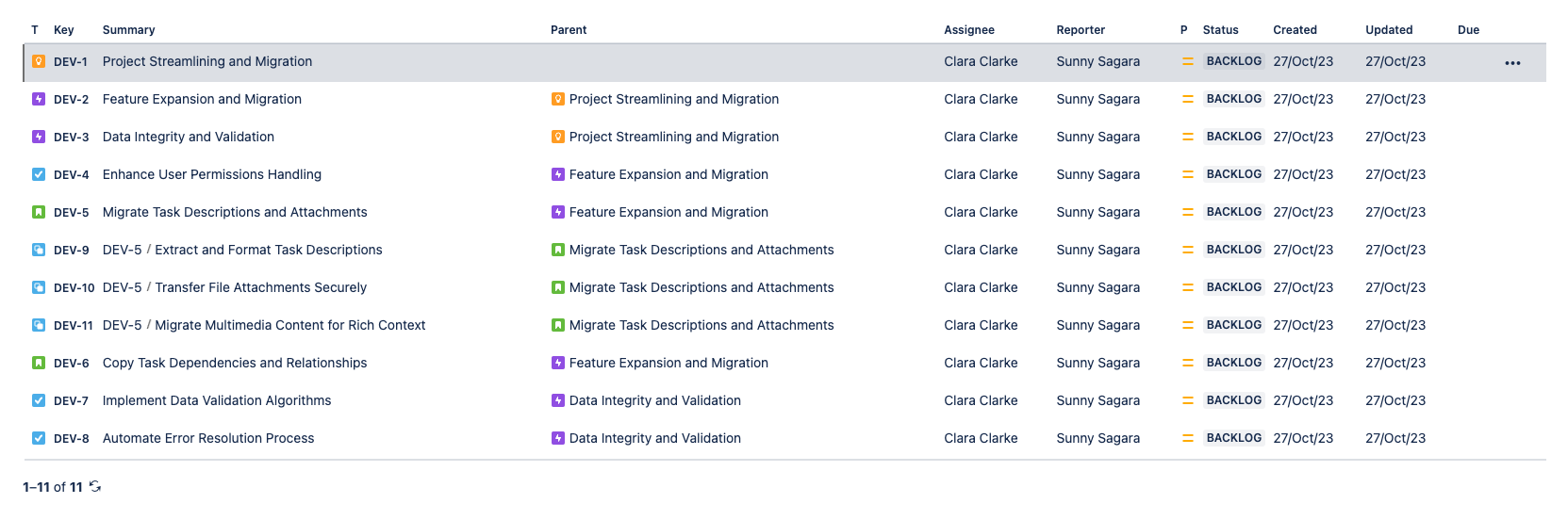Click Clara Clarke assignee in DEV-6 row
Image resolution: width=1568 pixels, height=520 pixels.
(x=981, y=363)
